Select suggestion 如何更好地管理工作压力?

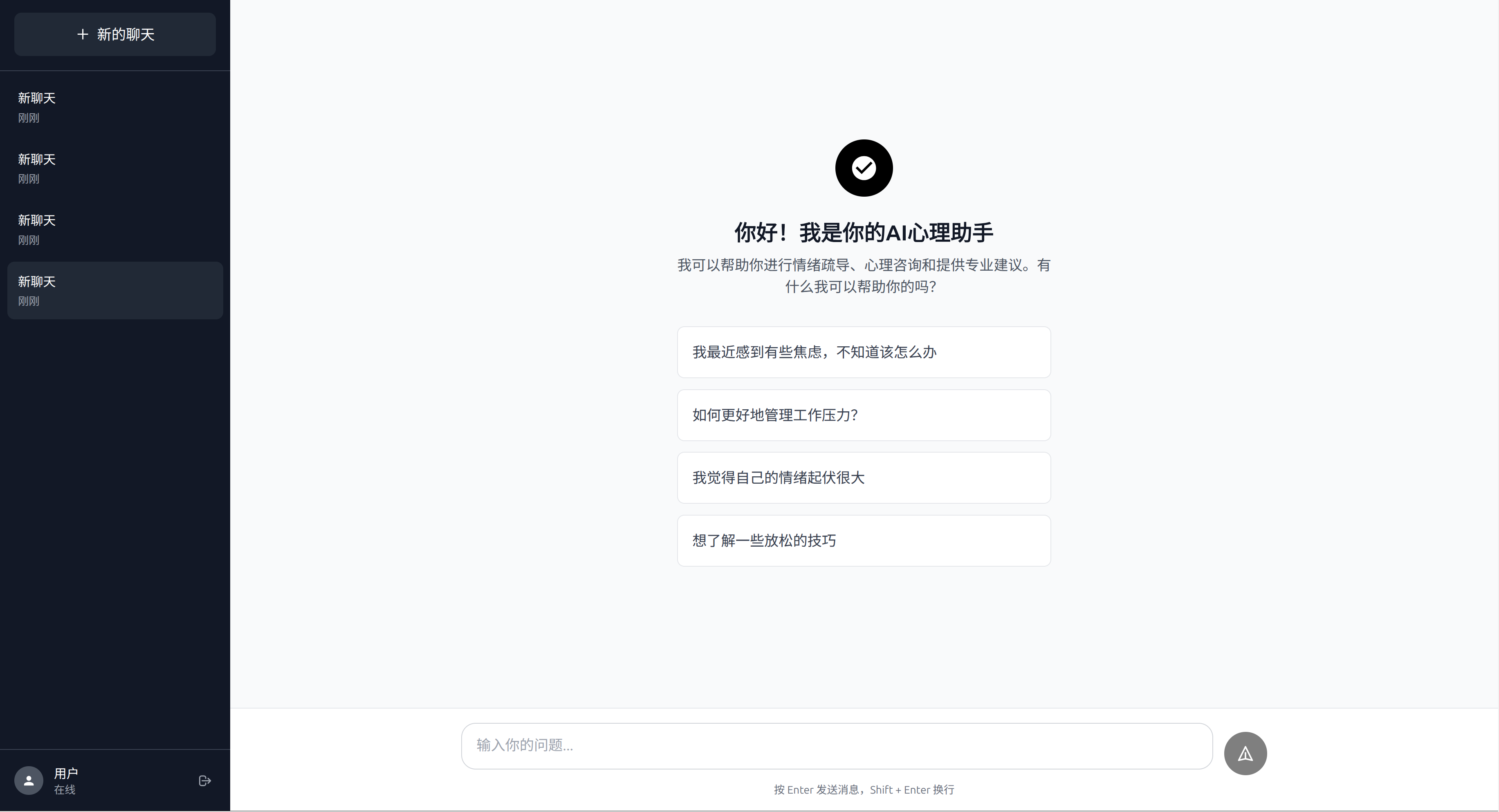point(864,415)
